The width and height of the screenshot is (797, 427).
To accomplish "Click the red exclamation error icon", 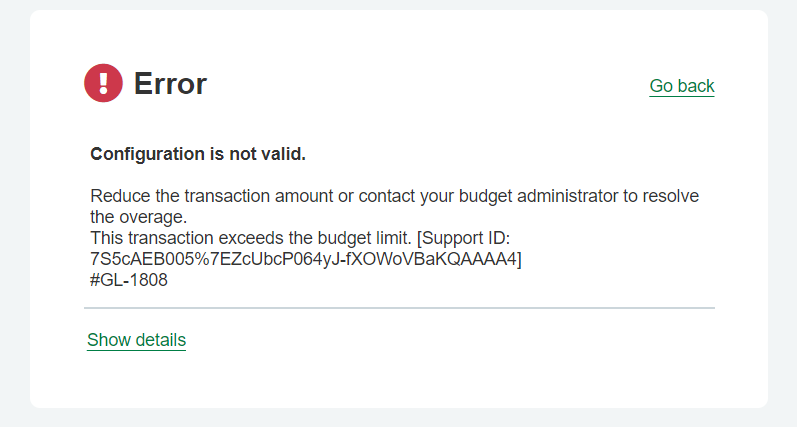I will pyautogui.click(x=103, y=83).
